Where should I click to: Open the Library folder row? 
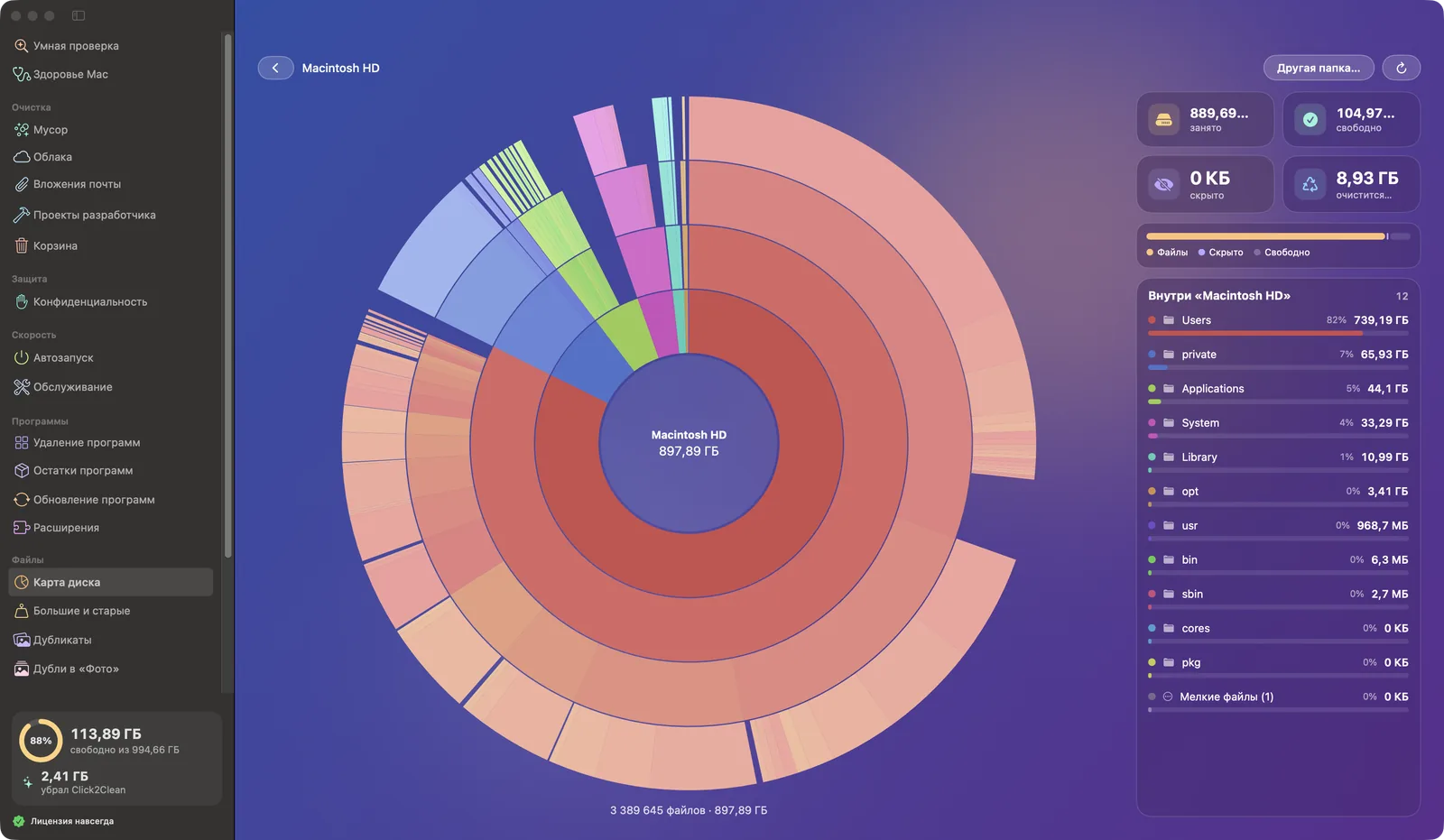pos(1278,460)
